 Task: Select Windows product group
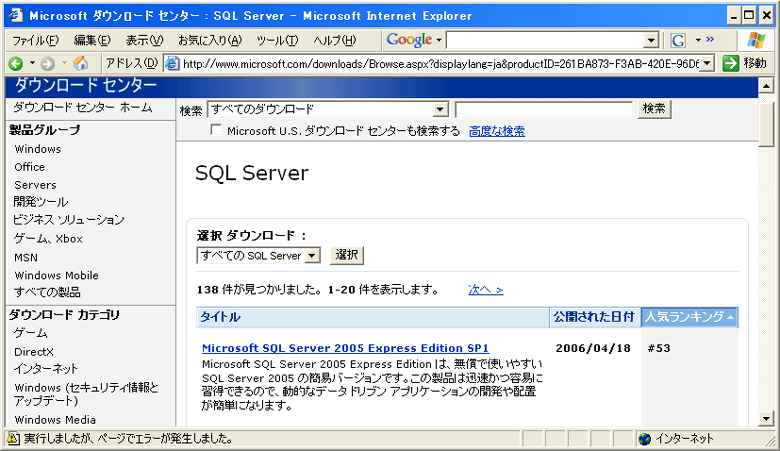38,149
